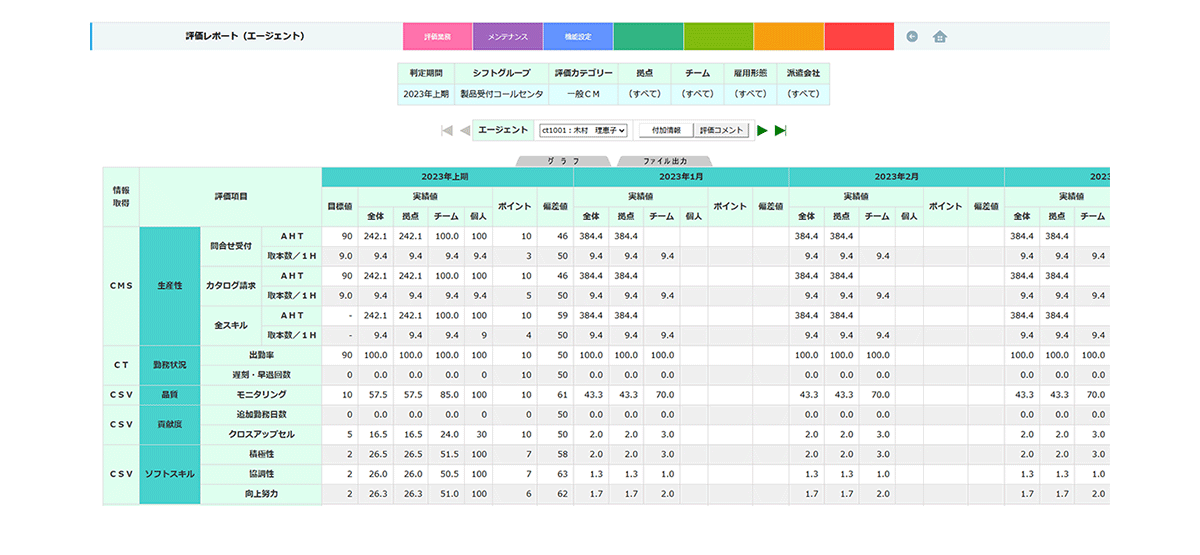Click the 追加勤務日数 row label
The width and height of the screenshot is (1200, 555).
262,414
